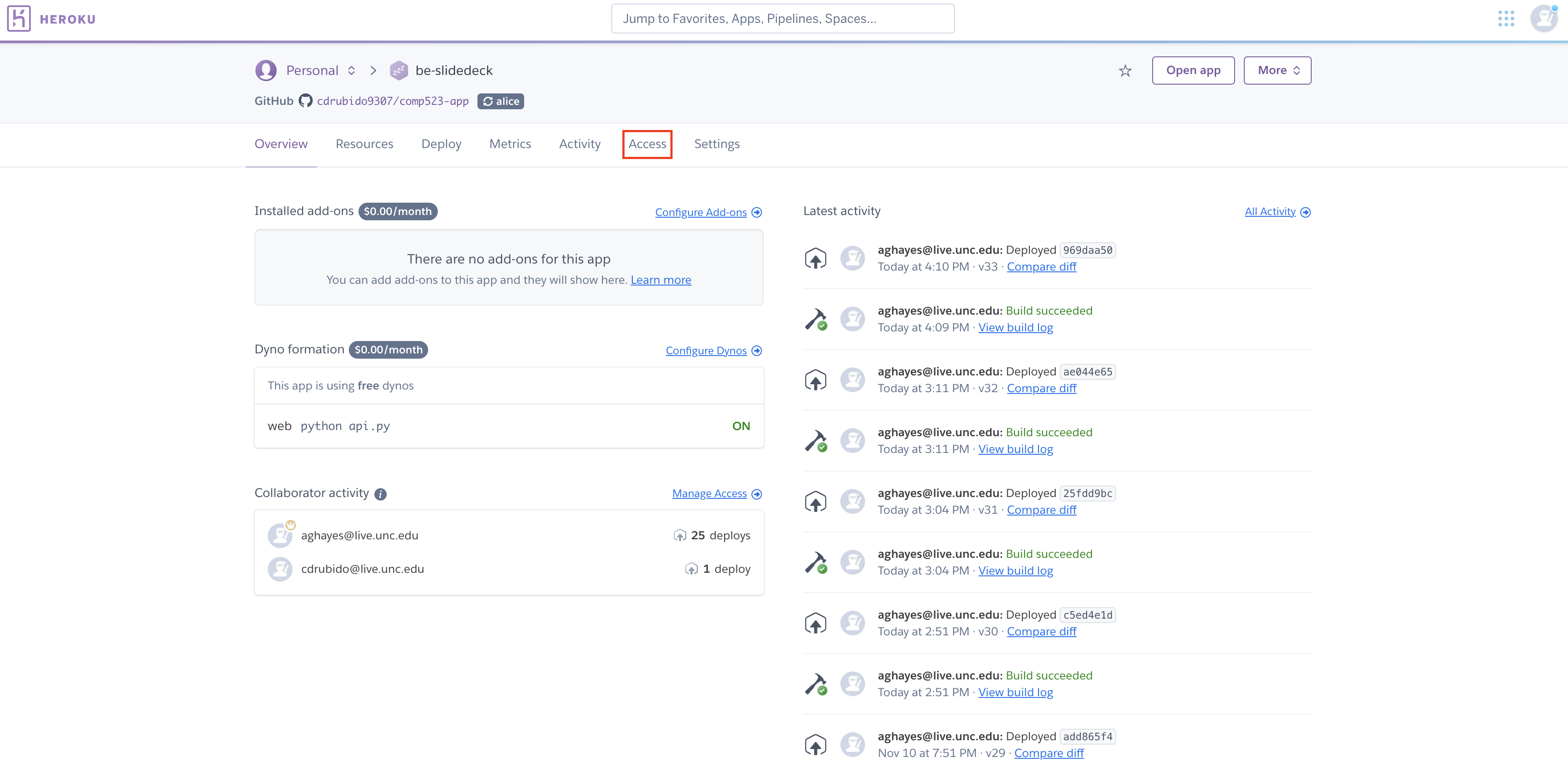1568x779 pixels.
Task: Click the Personal account avatar icon
Action: pyautogui.click(x=266, y=70)
